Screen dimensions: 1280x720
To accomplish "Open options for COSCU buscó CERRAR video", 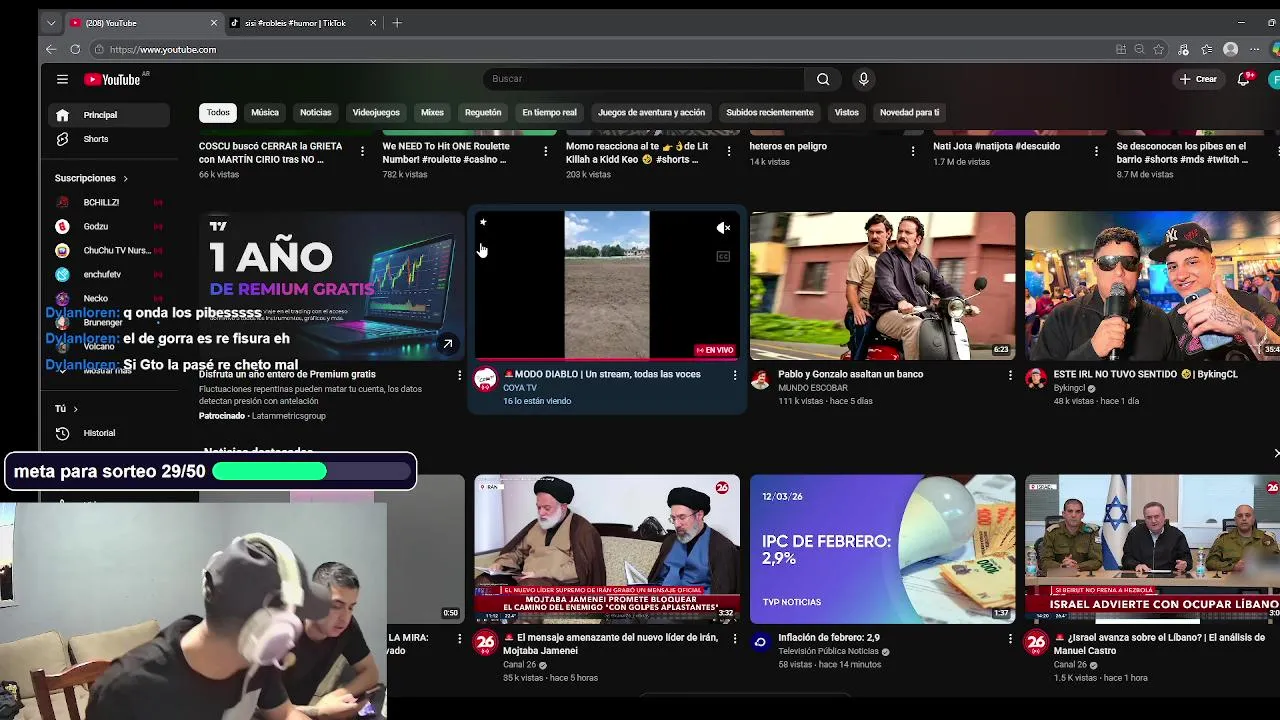I will pos(362,151).
